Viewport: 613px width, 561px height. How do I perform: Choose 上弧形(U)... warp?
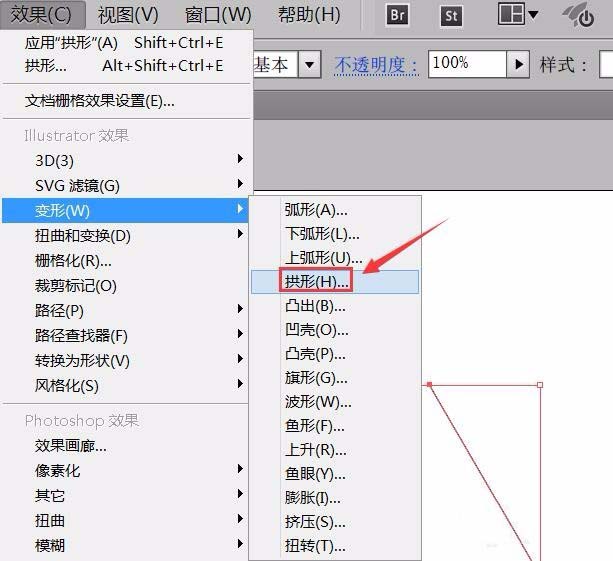click(x=335, y=258)
